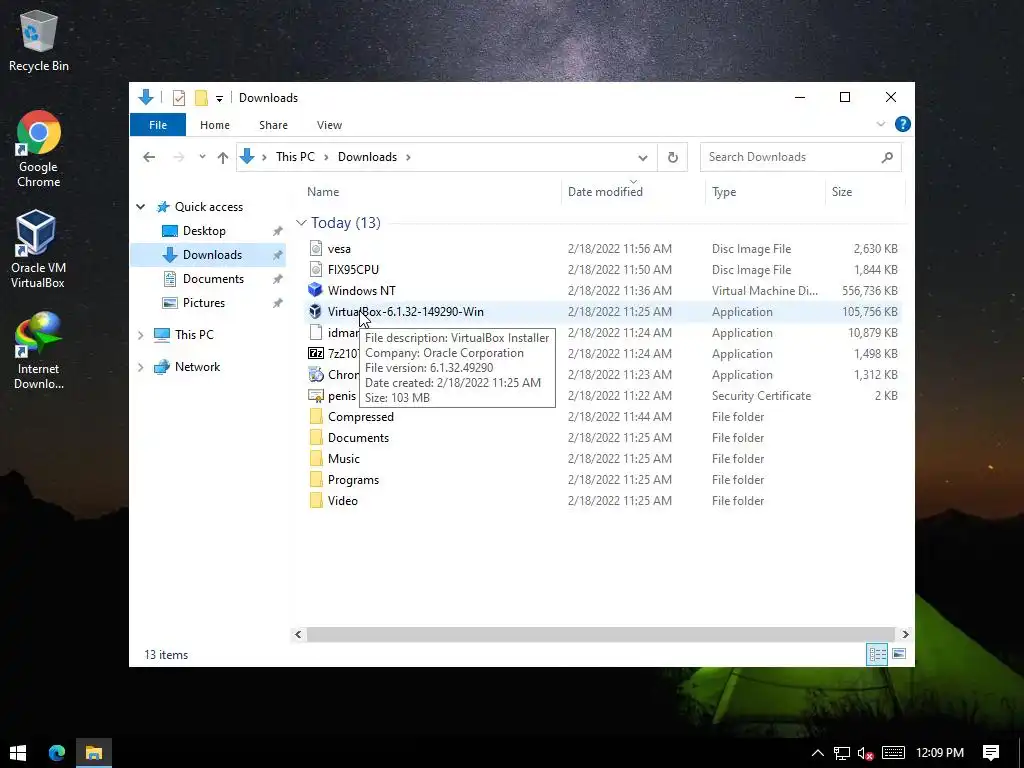Click the New folder quick access toolbar icon
Image resolution: width=1024 pixels, height=768 pixels.
point(201,98)
